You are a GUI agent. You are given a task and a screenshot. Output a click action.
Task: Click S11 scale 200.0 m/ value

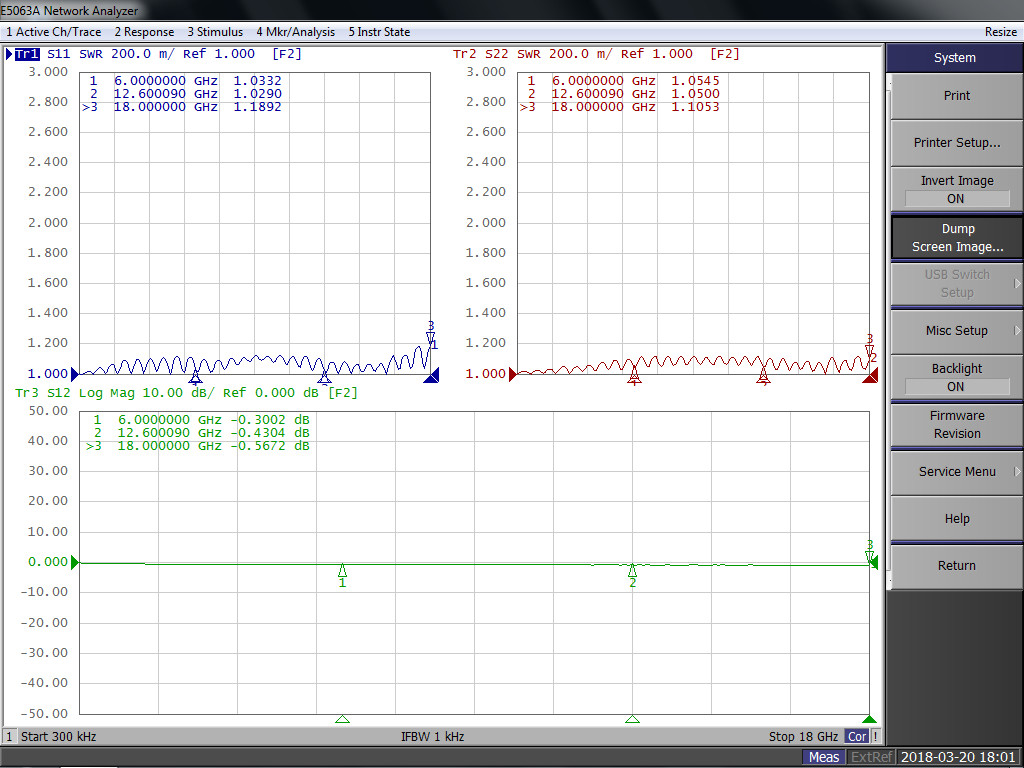142,54
